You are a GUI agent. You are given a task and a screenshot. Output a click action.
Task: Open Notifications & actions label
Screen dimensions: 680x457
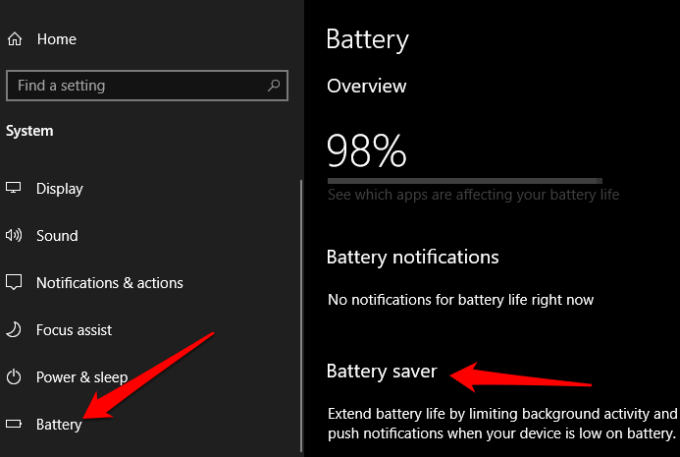109,283
